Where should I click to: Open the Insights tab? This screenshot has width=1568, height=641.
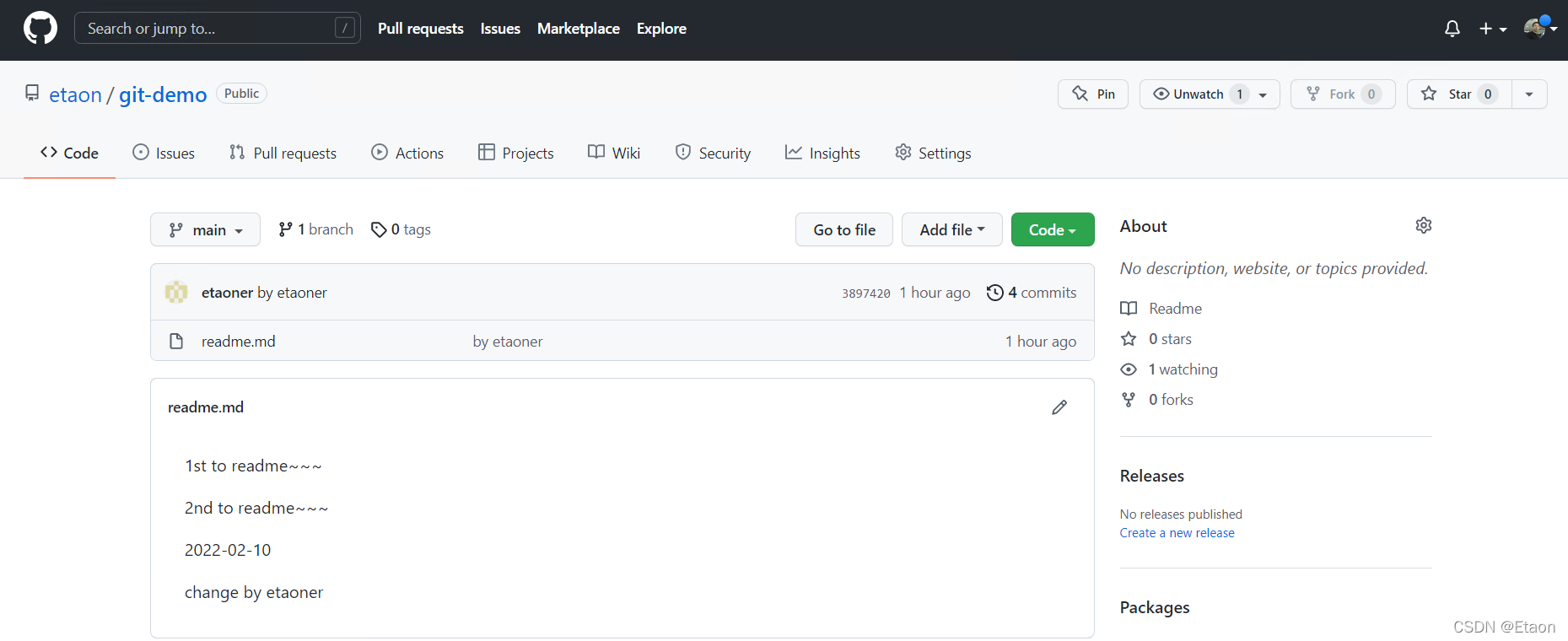[822, 153]
